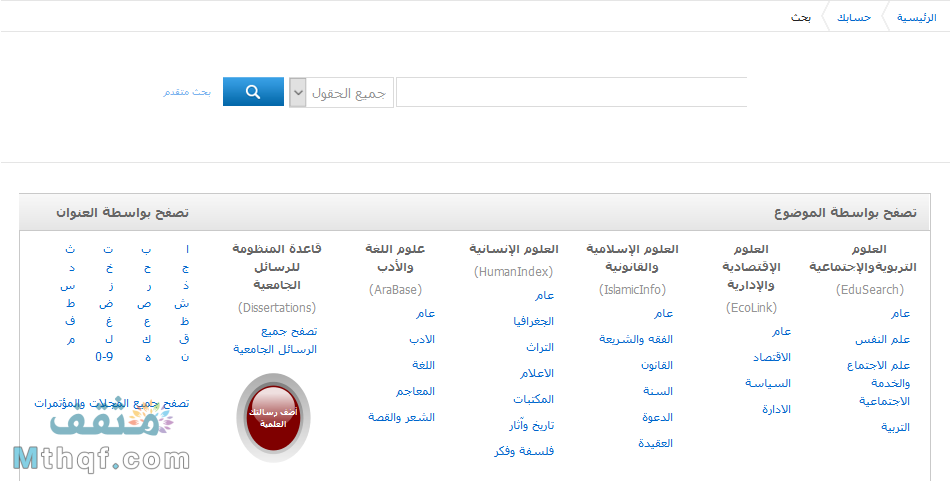
Task: Browse titles starting with letter ل
Action: coord(109,339)
